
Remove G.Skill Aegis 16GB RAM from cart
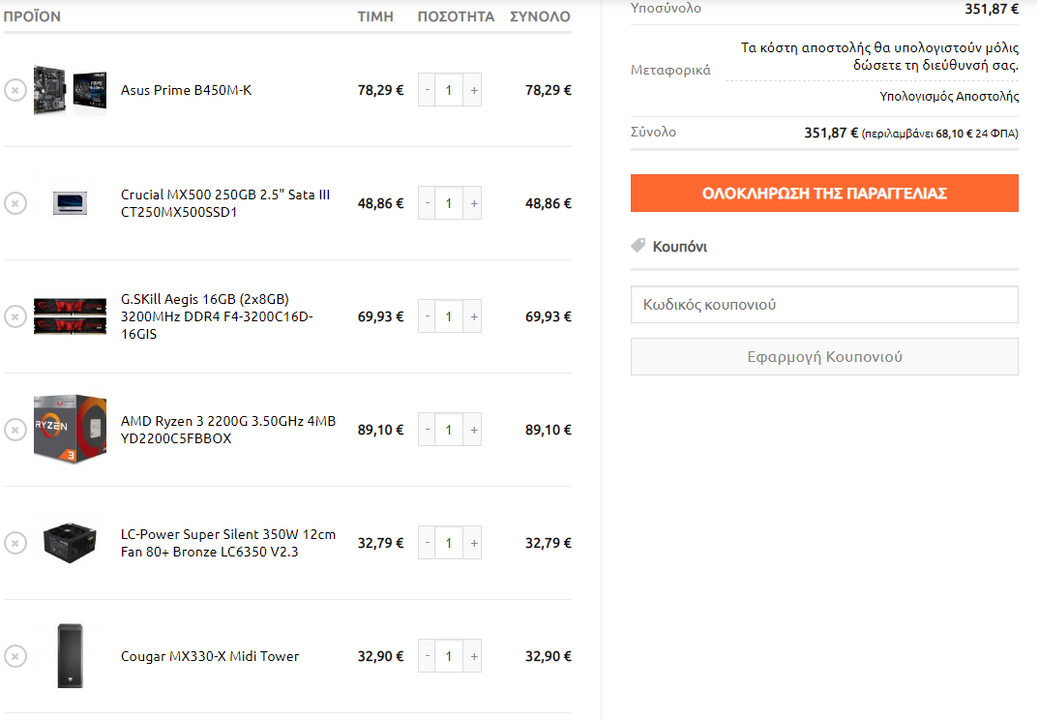(15, 317)
